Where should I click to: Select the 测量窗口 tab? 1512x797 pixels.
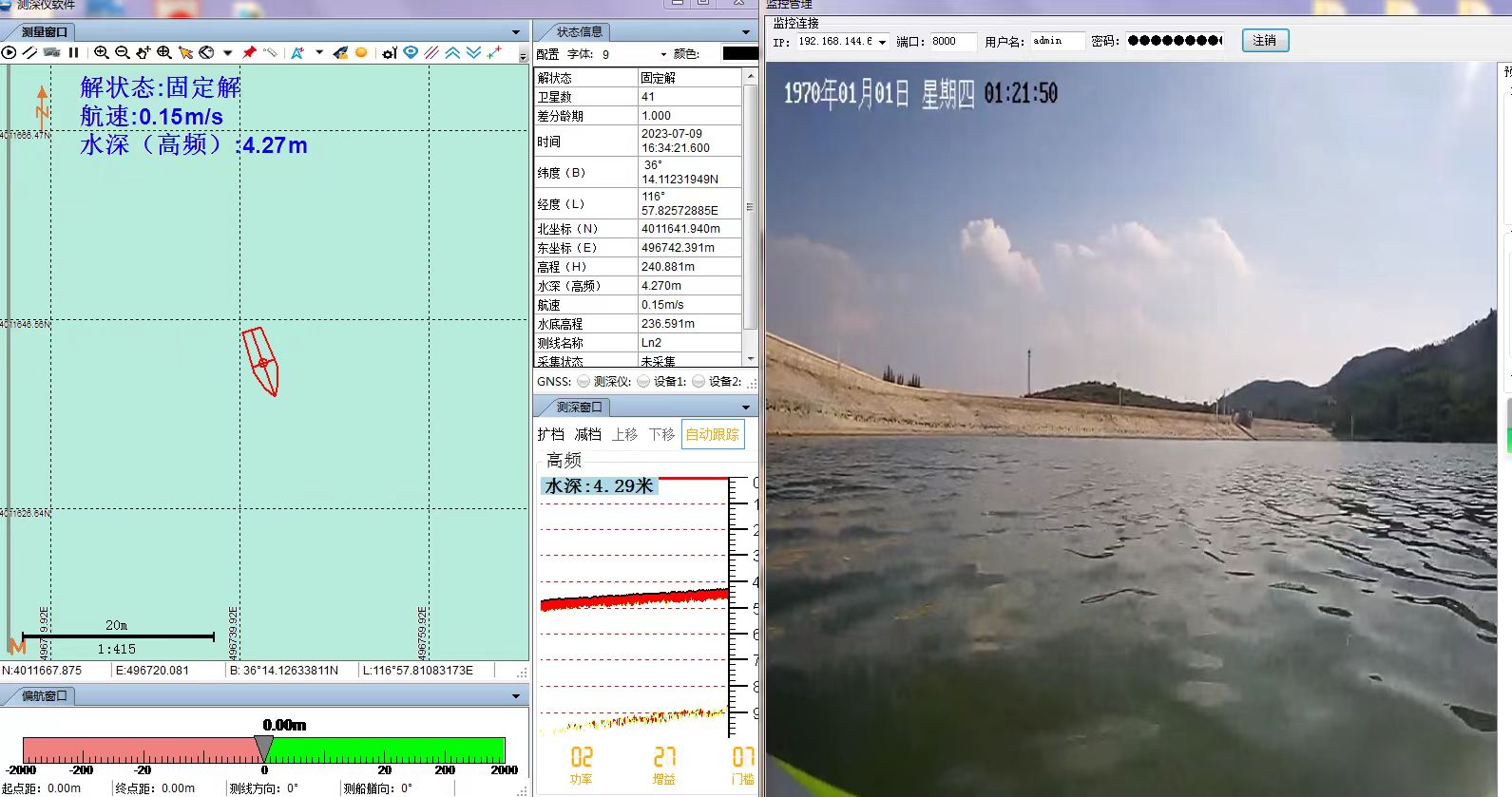point(43,32)
